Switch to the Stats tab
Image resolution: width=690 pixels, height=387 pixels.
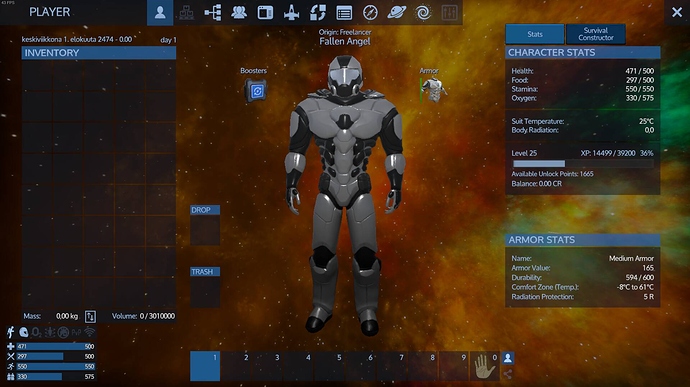point(535,34)
